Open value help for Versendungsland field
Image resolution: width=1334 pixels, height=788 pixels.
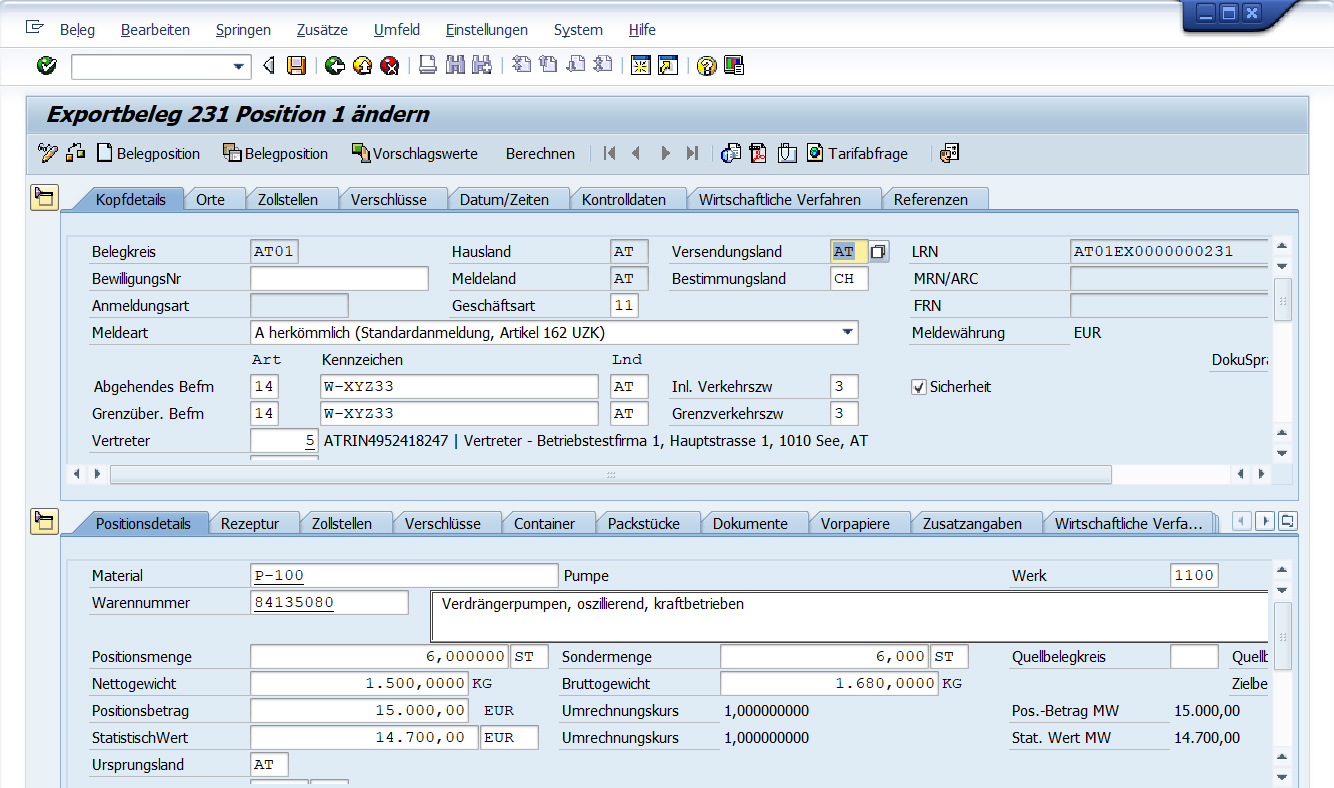[878, 252]
